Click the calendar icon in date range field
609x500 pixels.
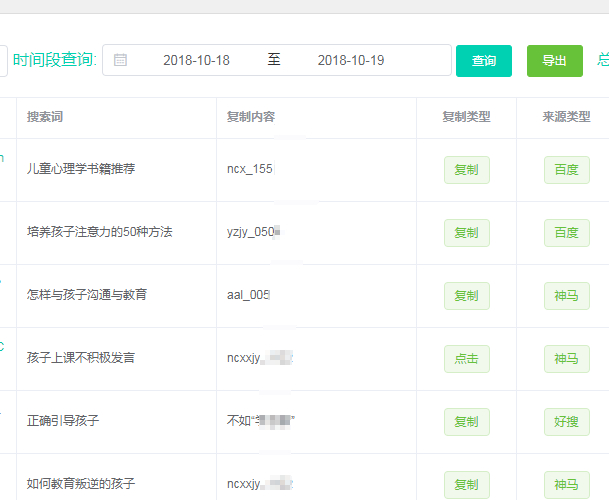point(120,60)
